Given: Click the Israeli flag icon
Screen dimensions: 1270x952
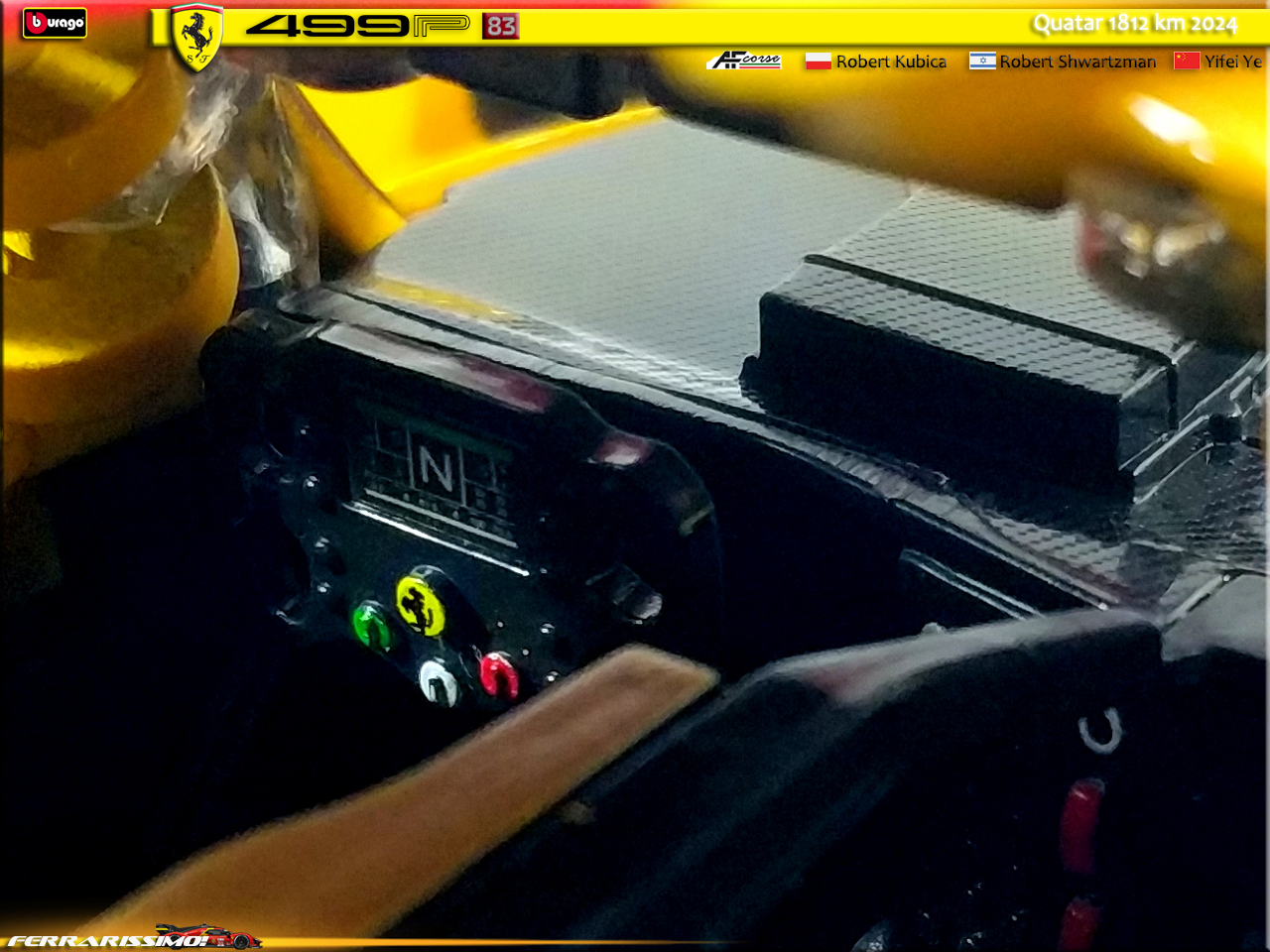Looking at the screenshot, I should pyautogui.click(x=982, y=61).
